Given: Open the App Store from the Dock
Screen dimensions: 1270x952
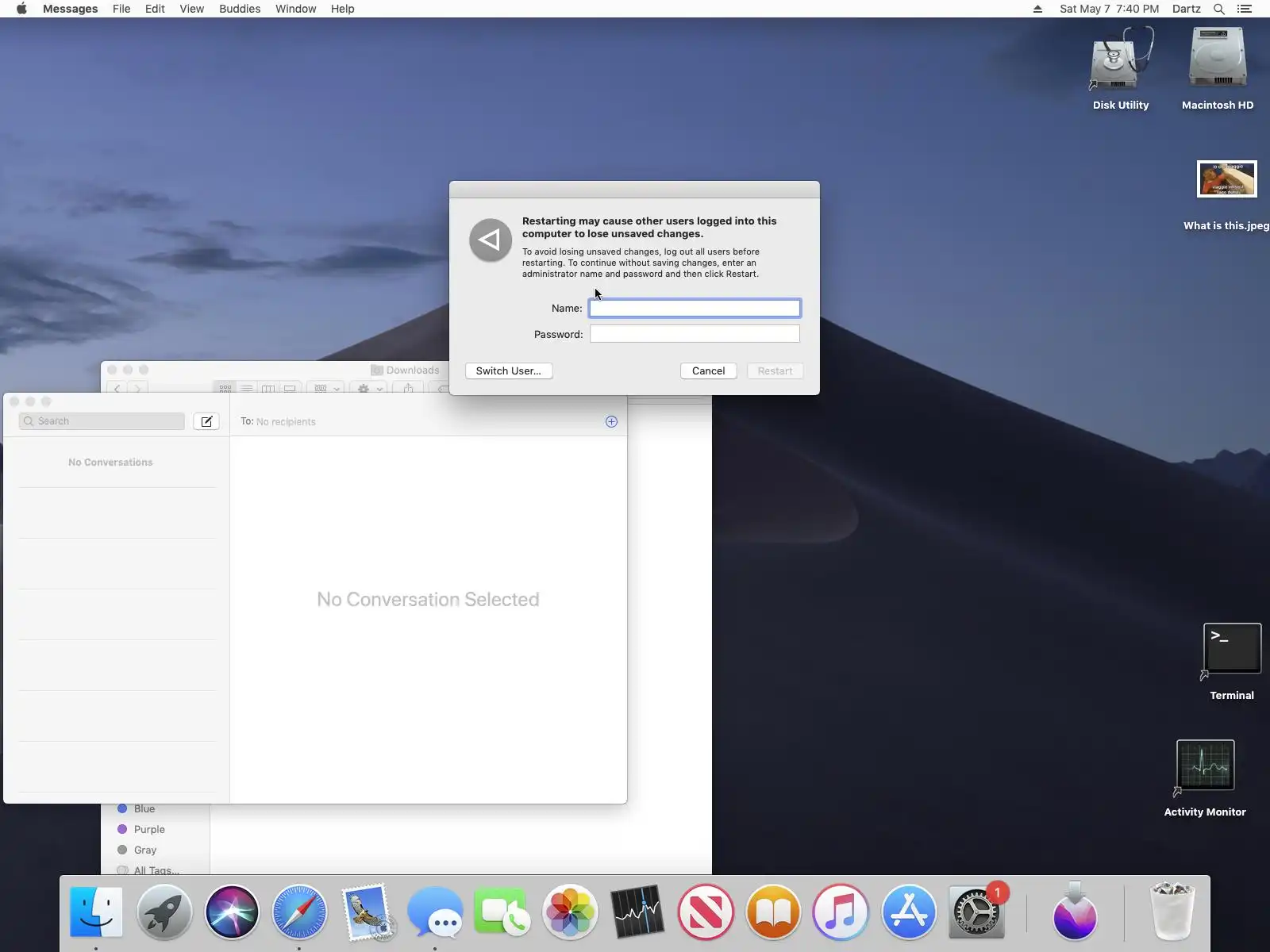Looking at the screenshot, I should coord(909,912).
